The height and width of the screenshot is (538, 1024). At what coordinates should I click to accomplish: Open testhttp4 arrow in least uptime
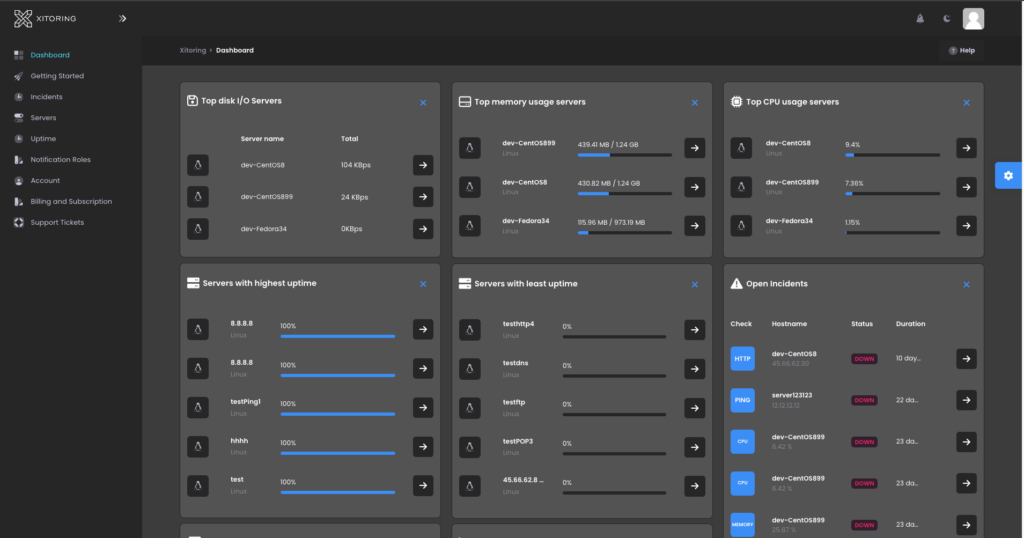[x=695, y=330]
